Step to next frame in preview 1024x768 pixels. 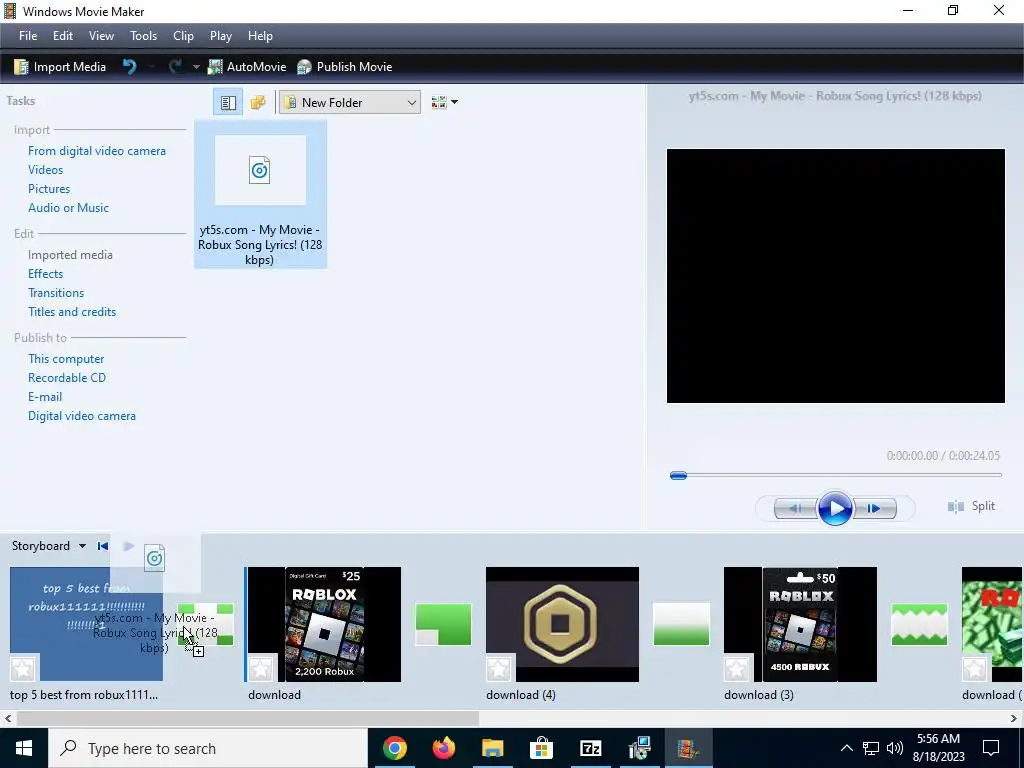point(874,508)
